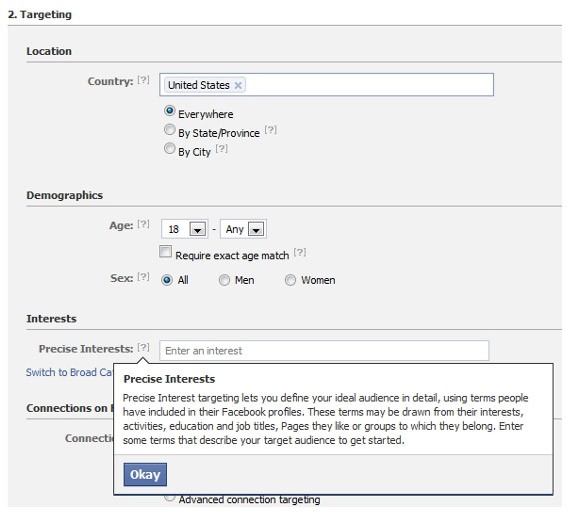Click Okay in Precise Interests popup
Image resolution: width=570 pixels, height=512 pixels.
pos(145,475)
